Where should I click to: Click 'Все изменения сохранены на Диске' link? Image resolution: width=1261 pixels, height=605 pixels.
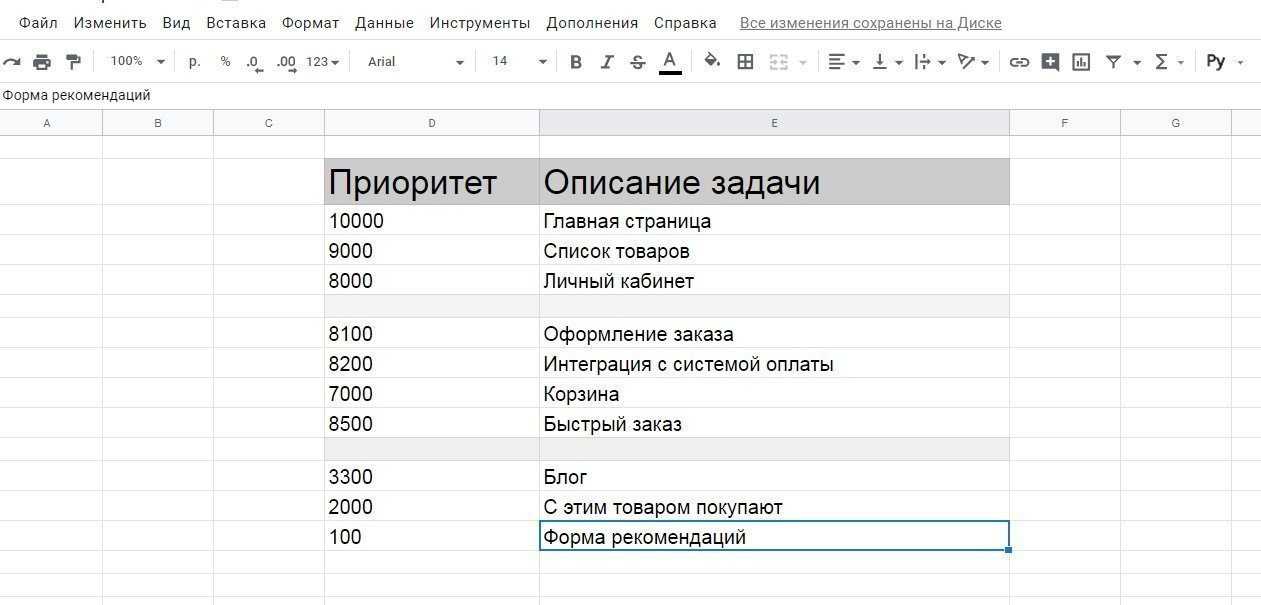coord(870,23)
